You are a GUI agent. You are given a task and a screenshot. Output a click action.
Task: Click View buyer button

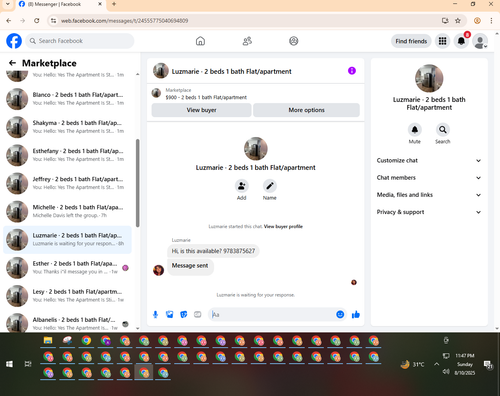201,110
